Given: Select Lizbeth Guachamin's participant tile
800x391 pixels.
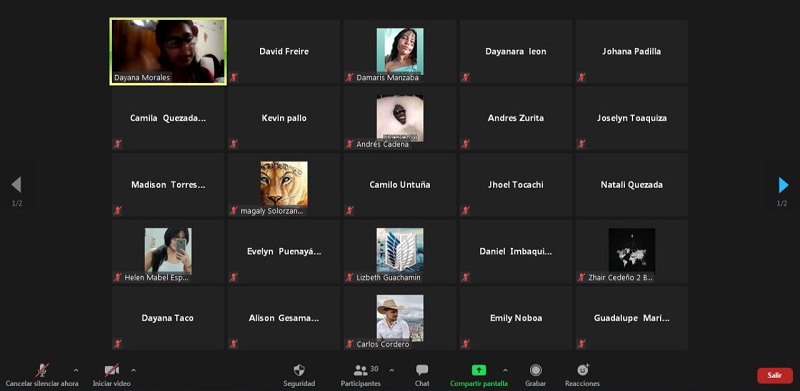Looking at the screenshot, I should coord(400,251).
